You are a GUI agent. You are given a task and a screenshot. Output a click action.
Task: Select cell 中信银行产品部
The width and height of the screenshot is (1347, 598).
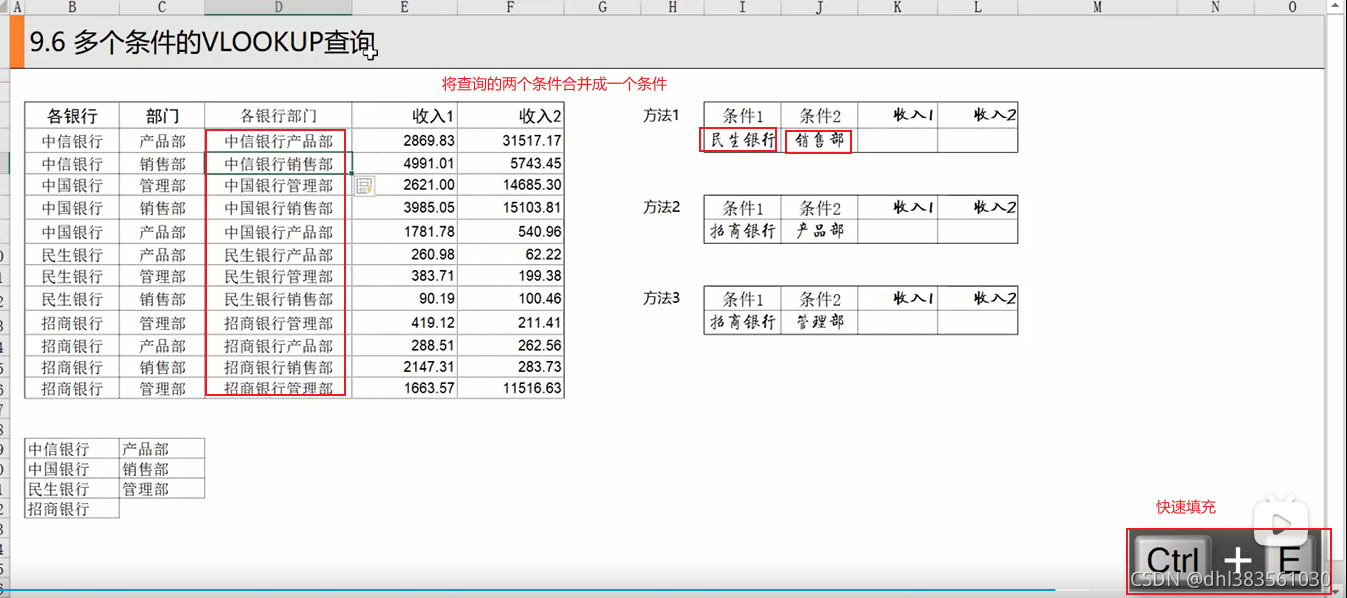[x=278, y=141]
